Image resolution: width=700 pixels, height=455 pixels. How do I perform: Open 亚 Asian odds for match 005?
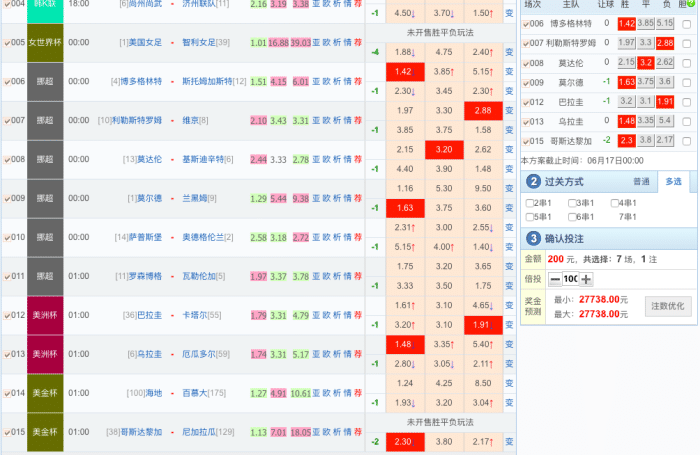point(316,42)
